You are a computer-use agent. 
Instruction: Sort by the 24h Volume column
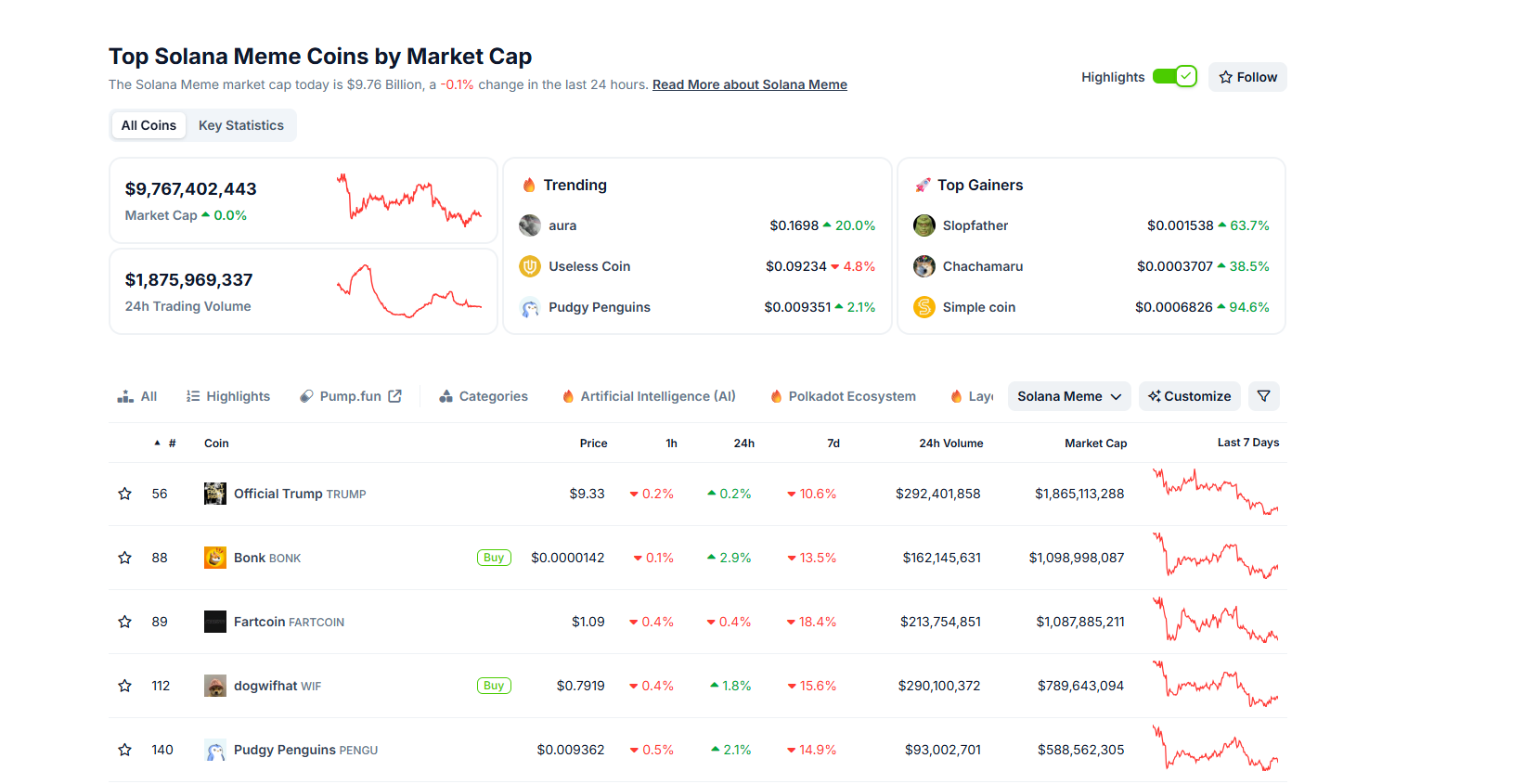pos(951,443)
